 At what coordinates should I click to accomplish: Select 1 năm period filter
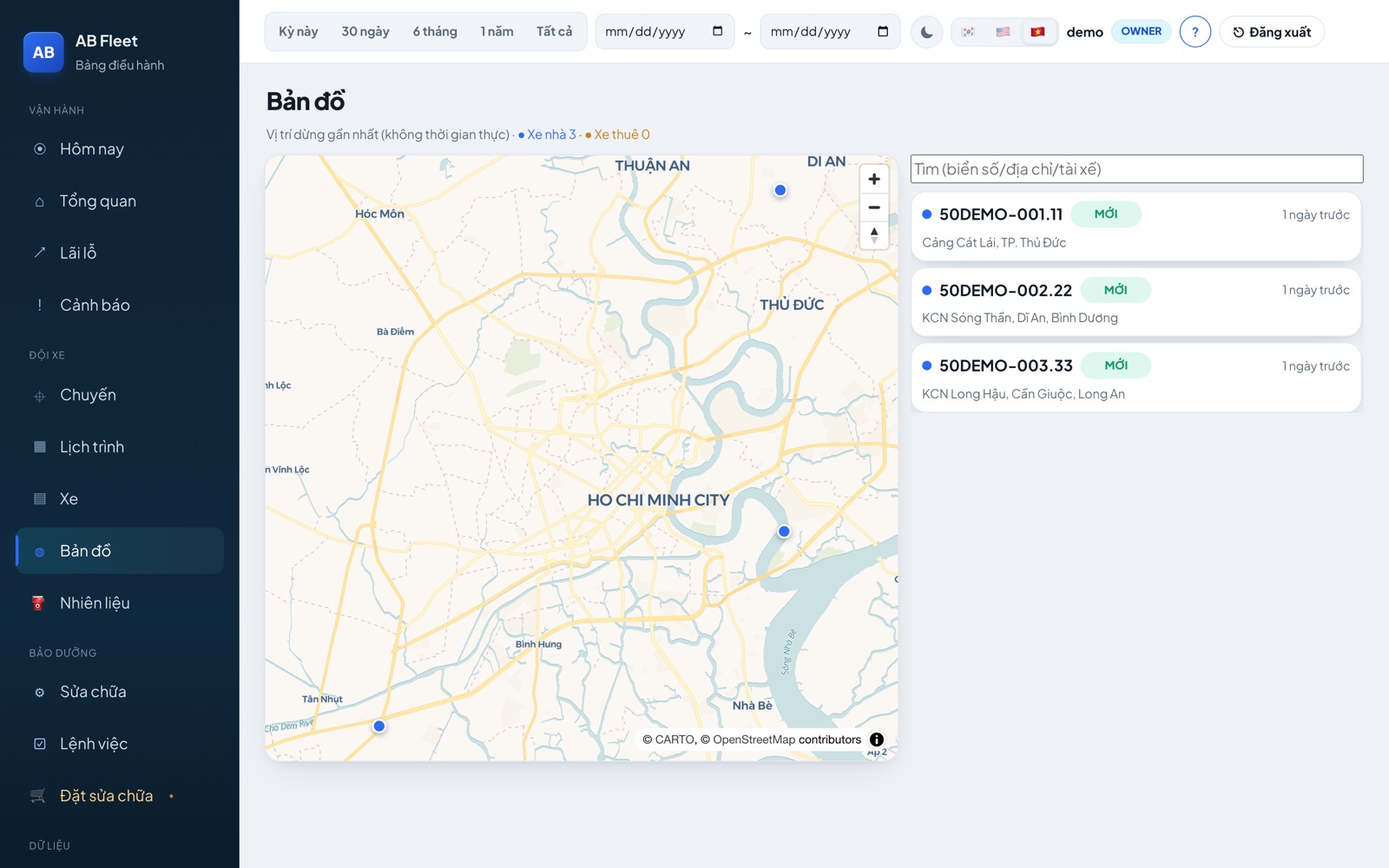pos(497,32)
